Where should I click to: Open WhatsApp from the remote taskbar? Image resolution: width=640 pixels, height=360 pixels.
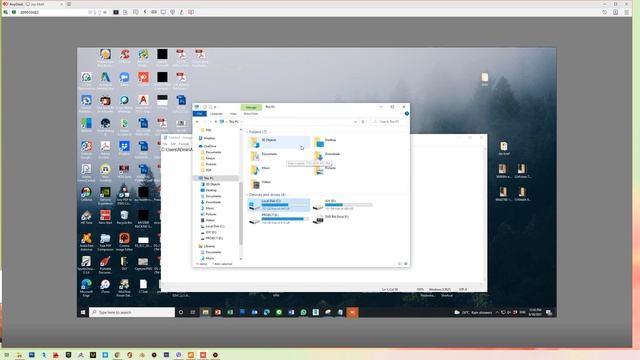click(x=303, y=312)
